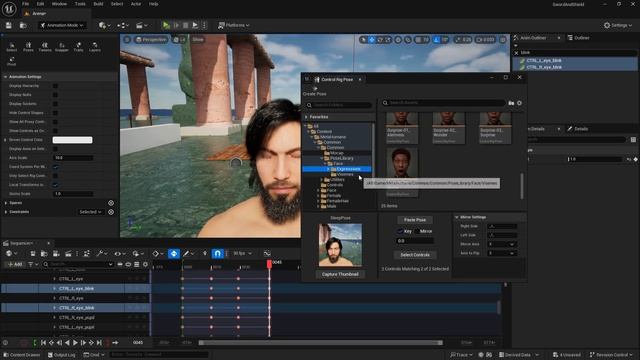640x360 pixels.
Task: Enable Display Sockets checkbox
Action: coord(56,104)
